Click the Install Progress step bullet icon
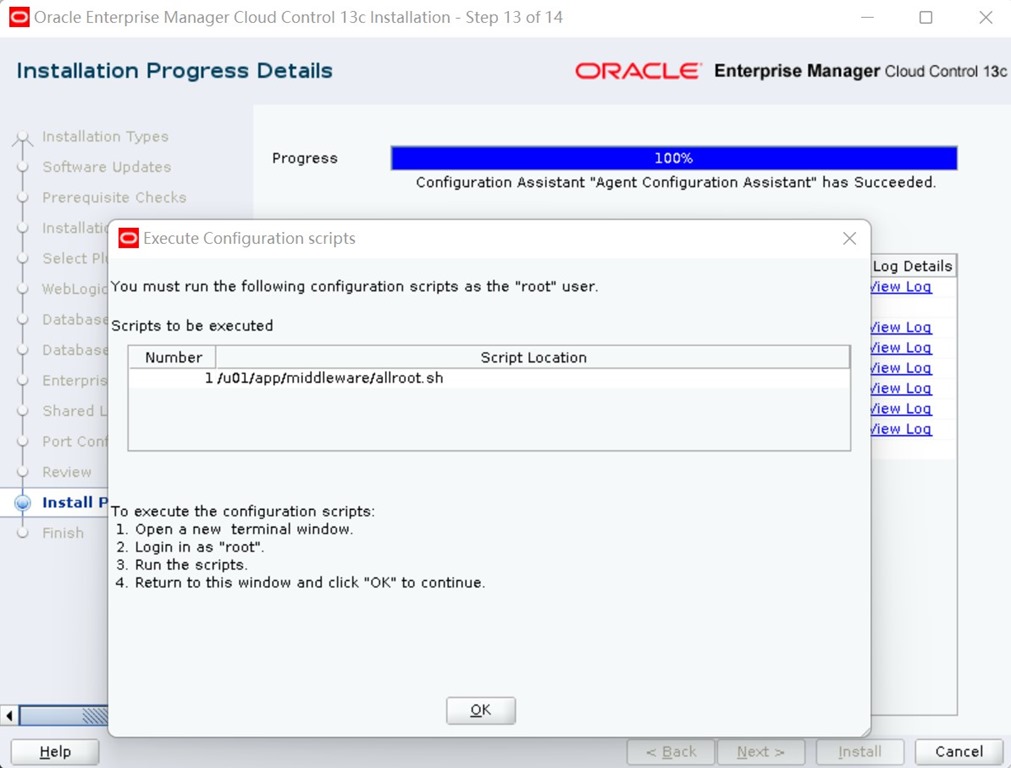 tap(23, 503)
